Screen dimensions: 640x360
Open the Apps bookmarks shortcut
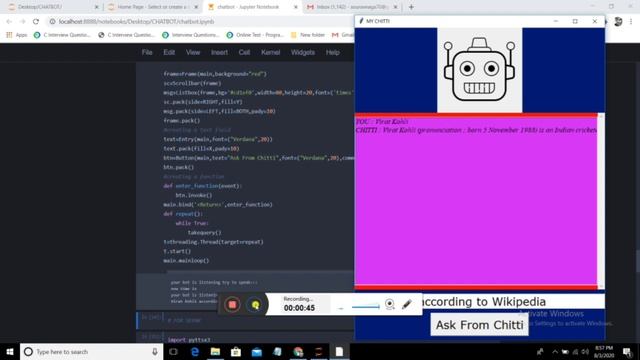click(17, 35)
